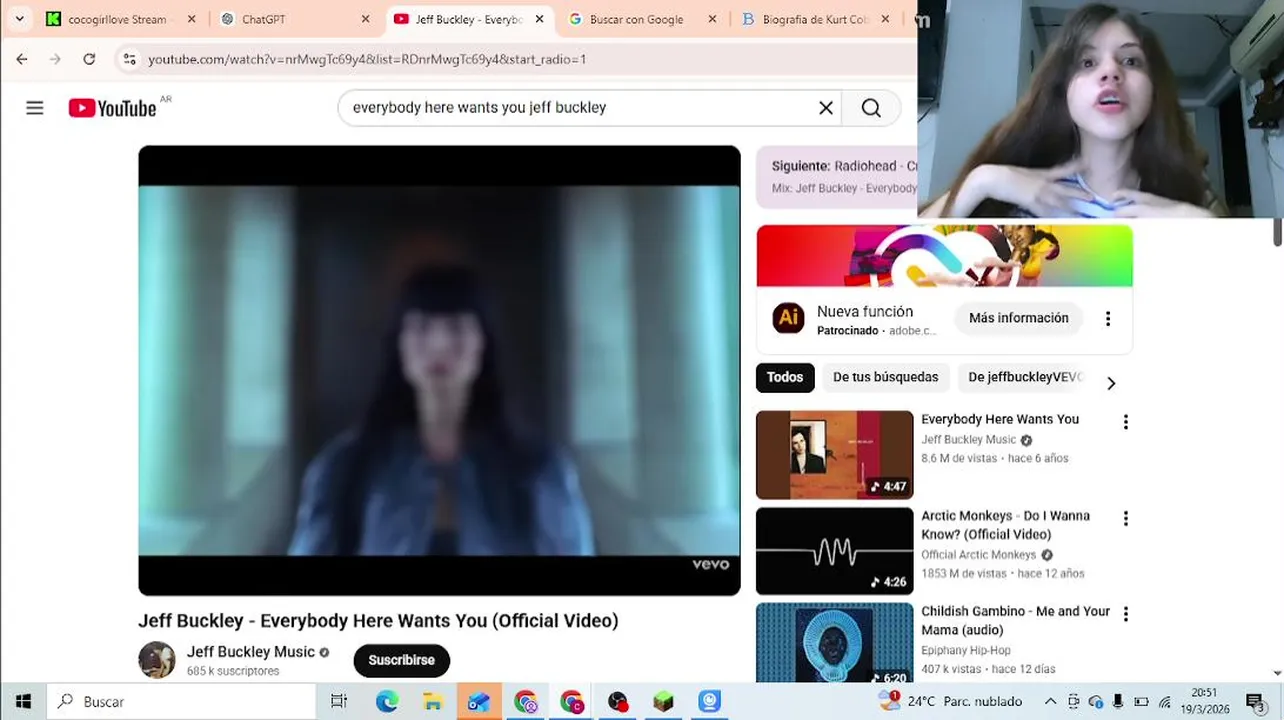
Task: Click the video player to pause
Action: pos(439,370)
